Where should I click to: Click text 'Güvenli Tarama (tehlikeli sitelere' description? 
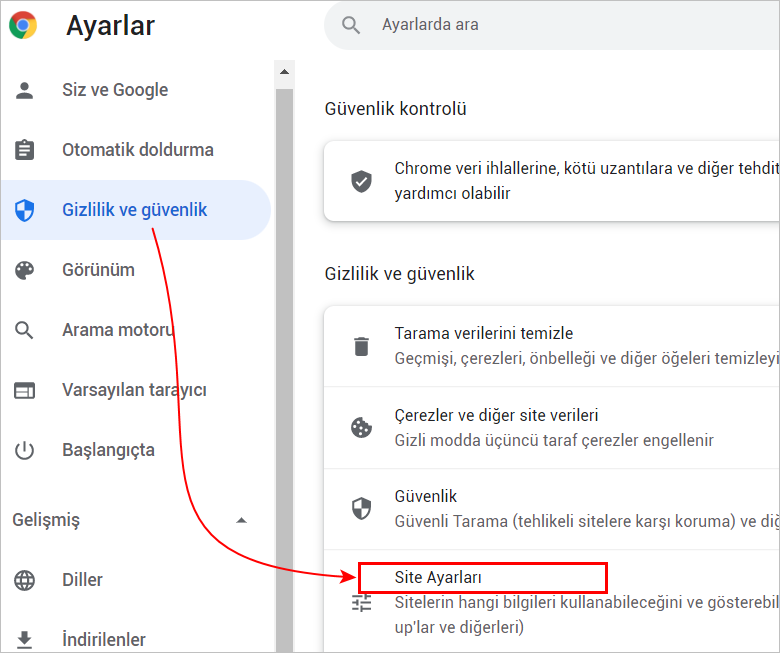click(x=586, y=522)
